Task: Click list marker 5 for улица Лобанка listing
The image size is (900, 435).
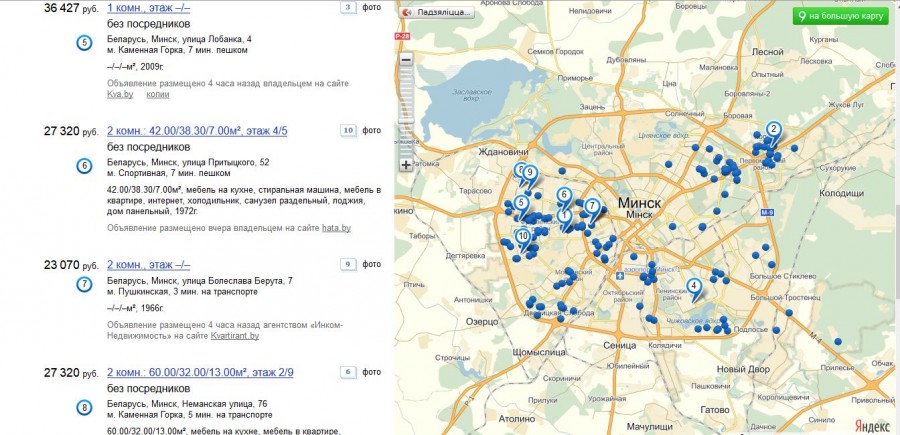Action: click(84, 43)
